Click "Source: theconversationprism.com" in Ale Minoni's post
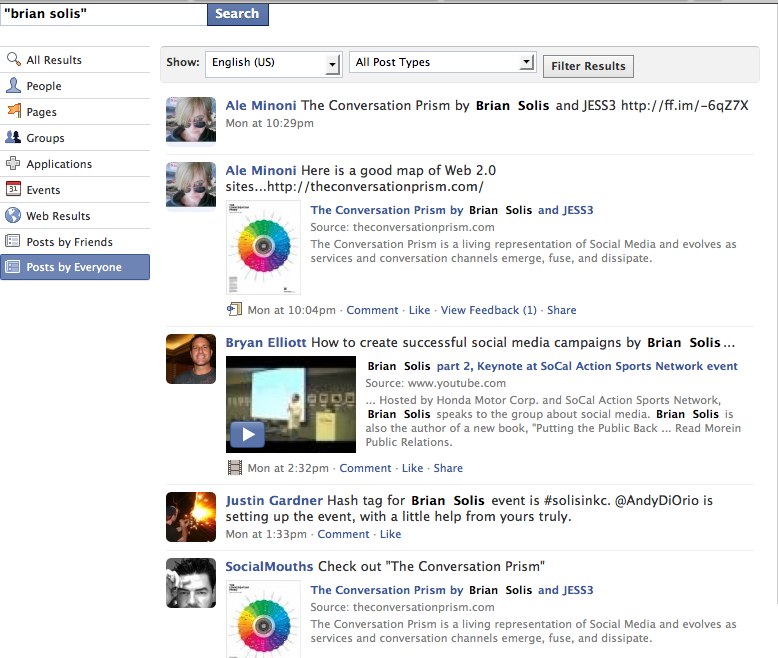Viewport: 778px width, 658px height. coord(402,227)
